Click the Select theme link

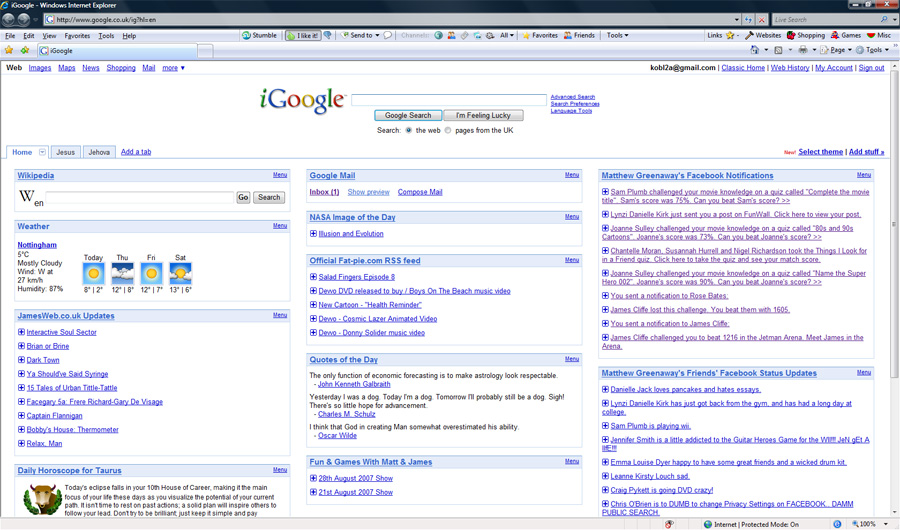821,152
